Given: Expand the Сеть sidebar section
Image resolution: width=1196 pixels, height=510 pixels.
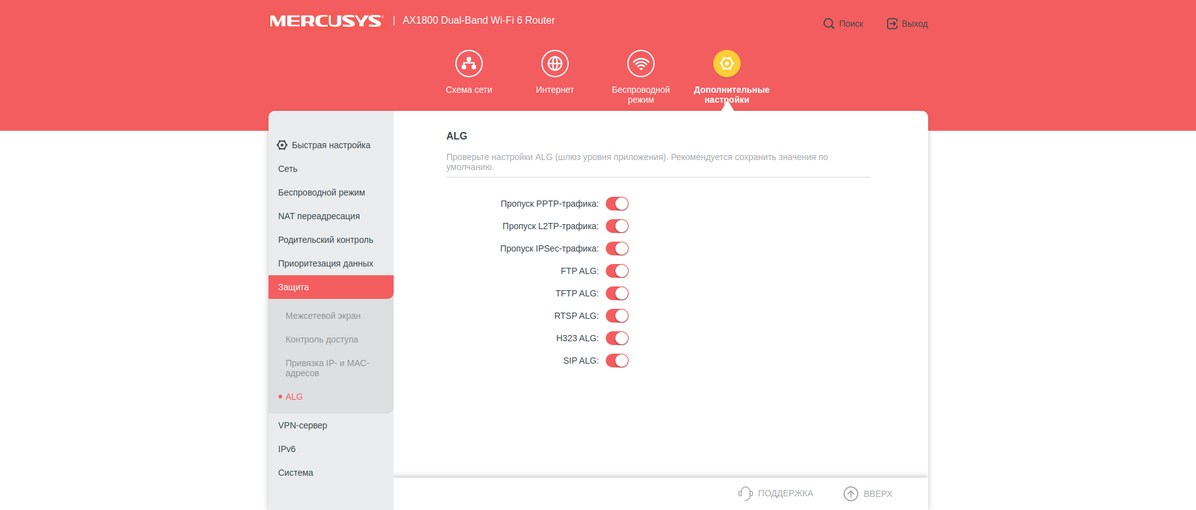Looking at the screenshot, I should pos(288,169).
